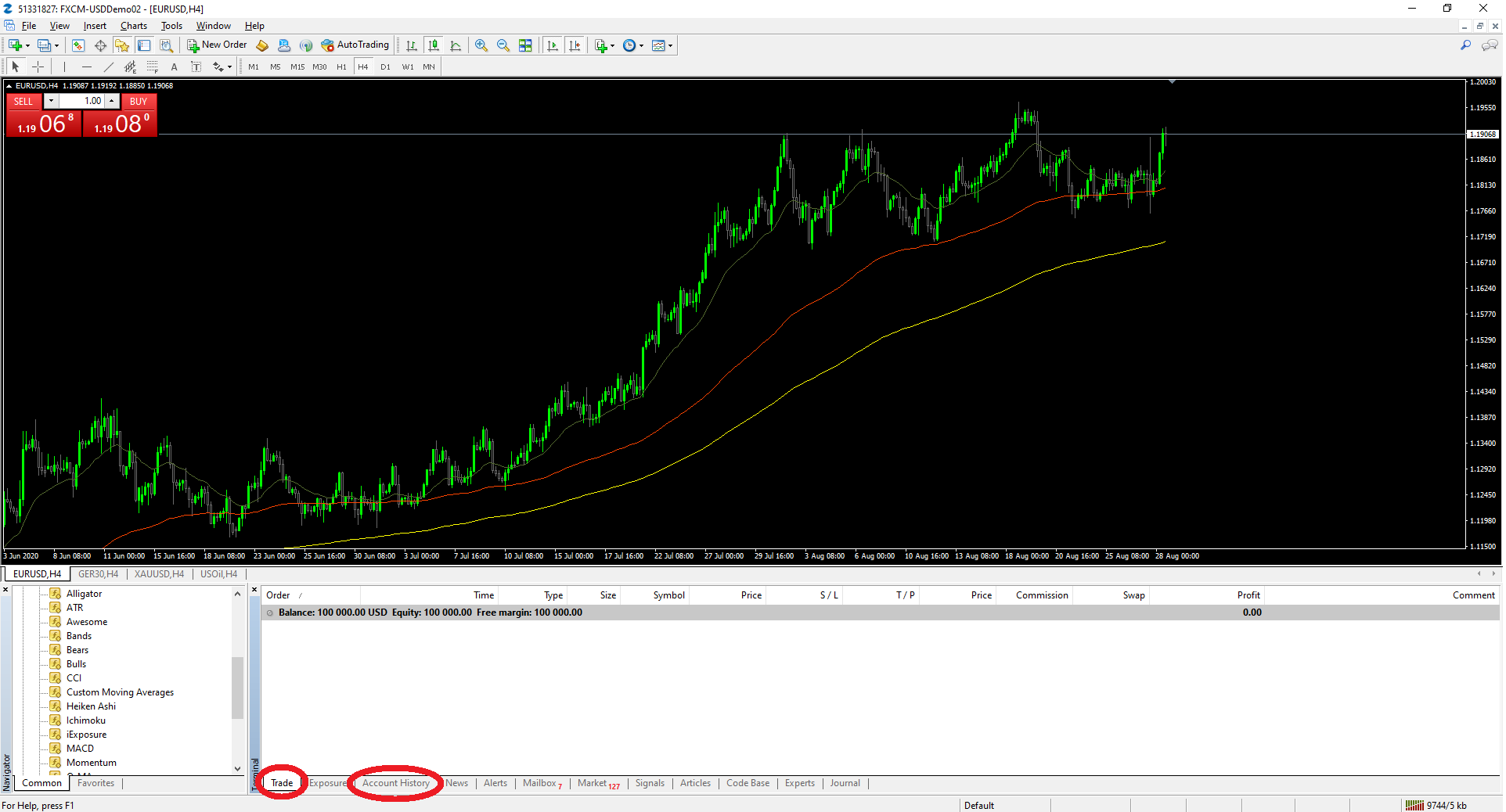The width and height of the screenshot is (1506, 812).
Task: Open the Periodicity clock dropdown
Action: pyautogui.click(x=633, y=45)
